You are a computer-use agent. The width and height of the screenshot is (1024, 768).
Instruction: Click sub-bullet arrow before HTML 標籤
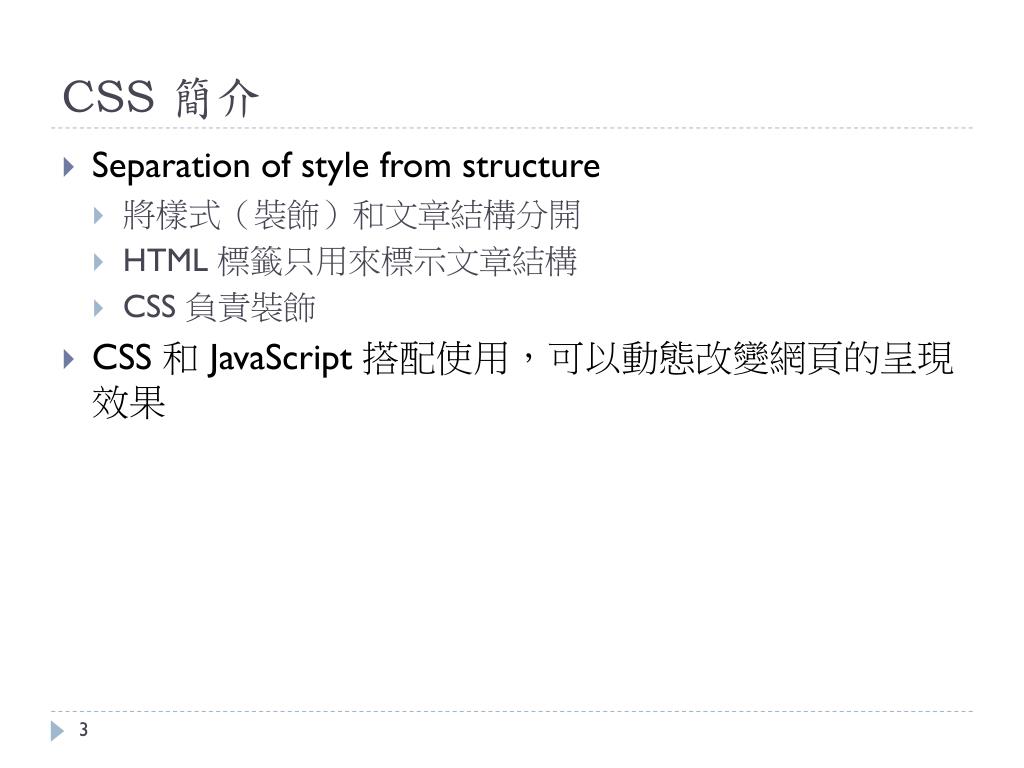tap(99, 262)
